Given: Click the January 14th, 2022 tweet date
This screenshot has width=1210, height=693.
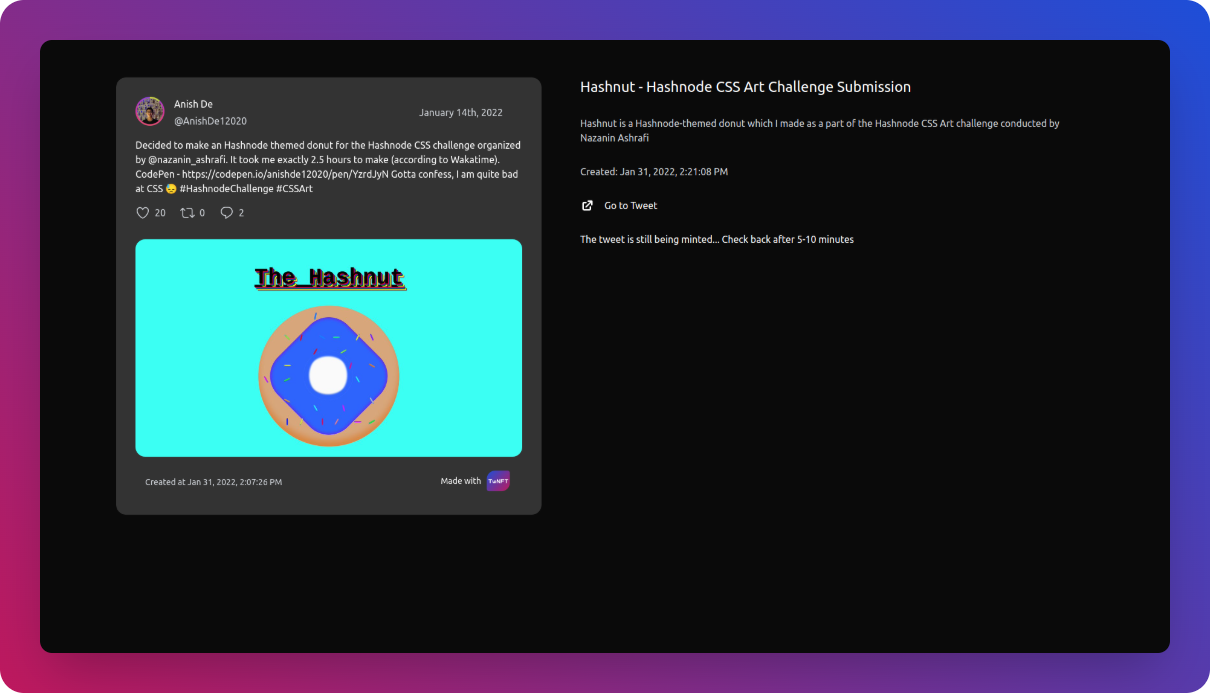Looking at the screenshot, I should pos(460,113).
